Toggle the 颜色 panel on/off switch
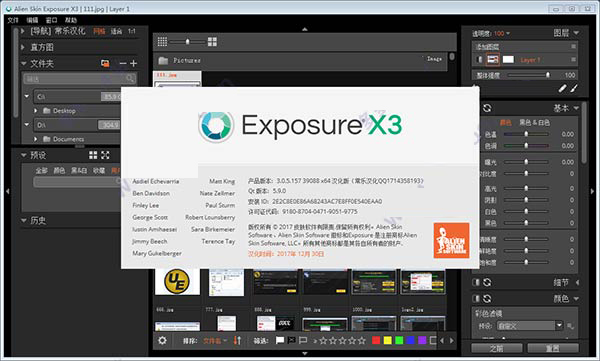Viewport: 600px width, 361px height. (476, 299)
